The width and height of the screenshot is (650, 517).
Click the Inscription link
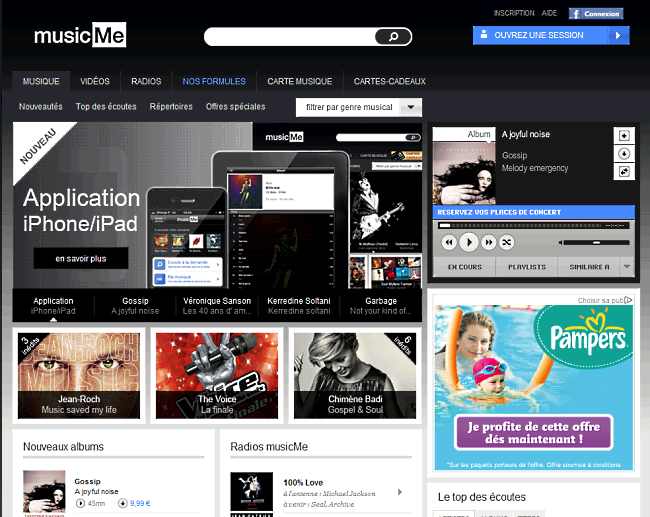(514, 13)
